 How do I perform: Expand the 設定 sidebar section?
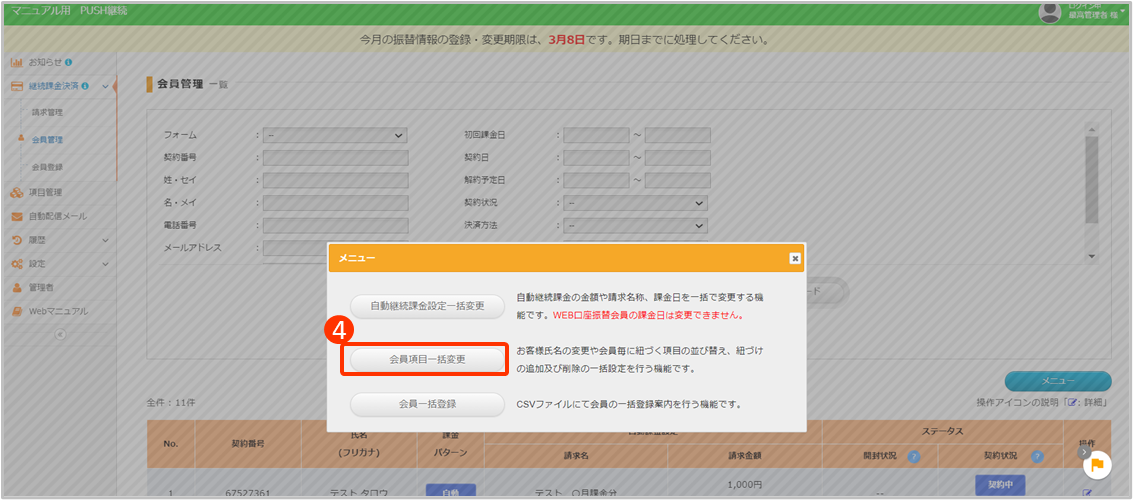point(105,264)
